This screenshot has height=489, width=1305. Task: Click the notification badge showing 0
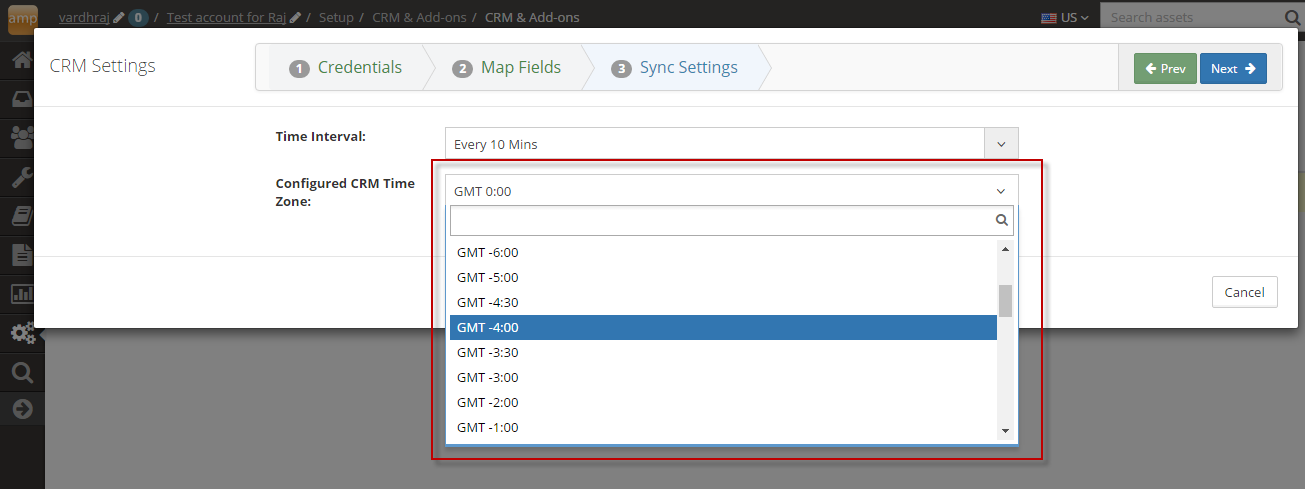[138, 18]
